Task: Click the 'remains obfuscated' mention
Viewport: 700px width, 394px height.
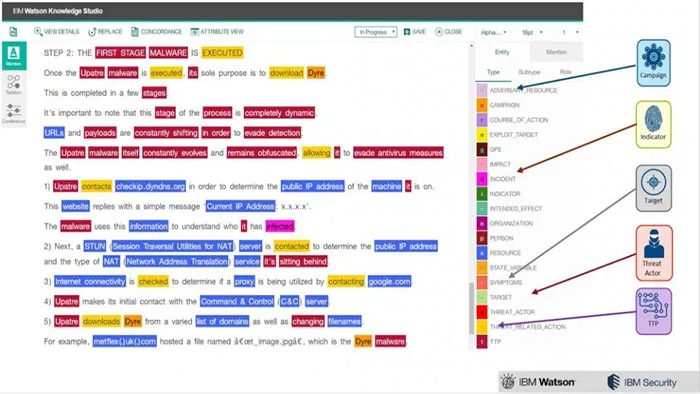Action: pyautogui.click(x=262, y=153)
